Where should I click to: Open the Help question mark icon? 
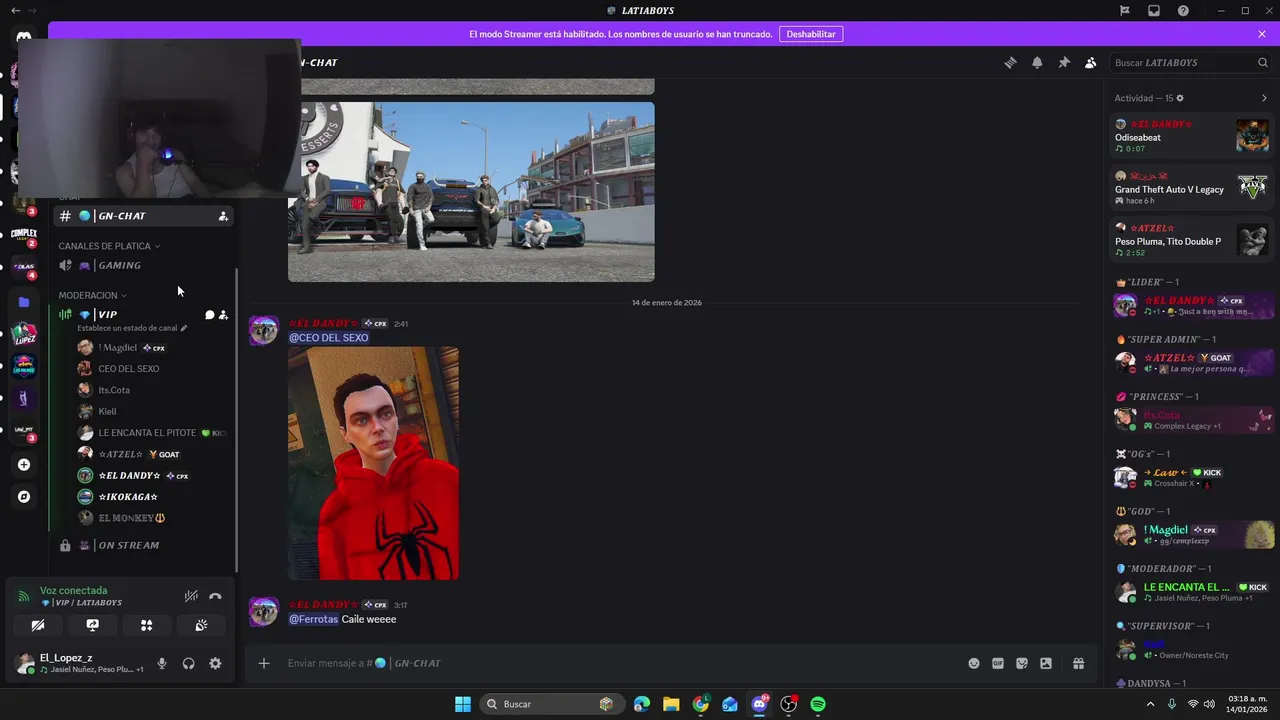click(1183, 10)
